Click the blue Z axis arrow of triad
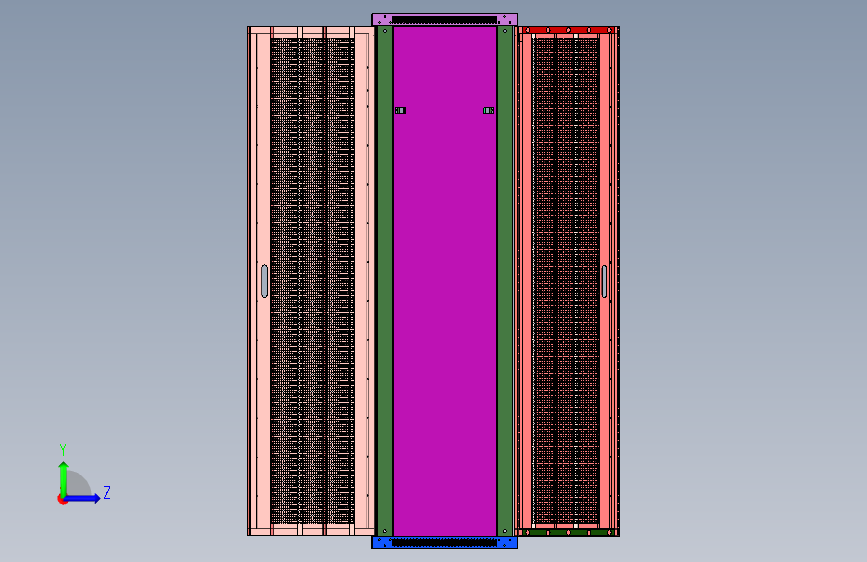 click(83, 498)
